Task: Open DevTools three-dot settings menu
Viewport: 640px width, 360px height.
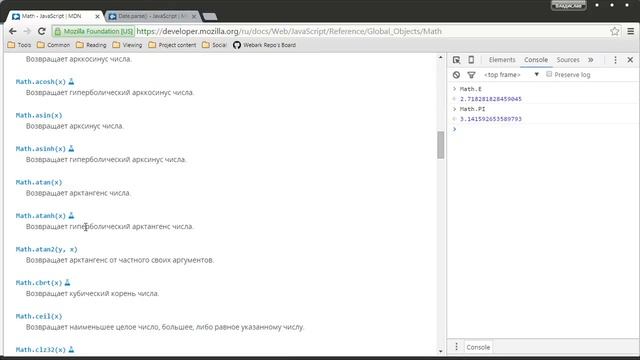Action: pos(616,60)
